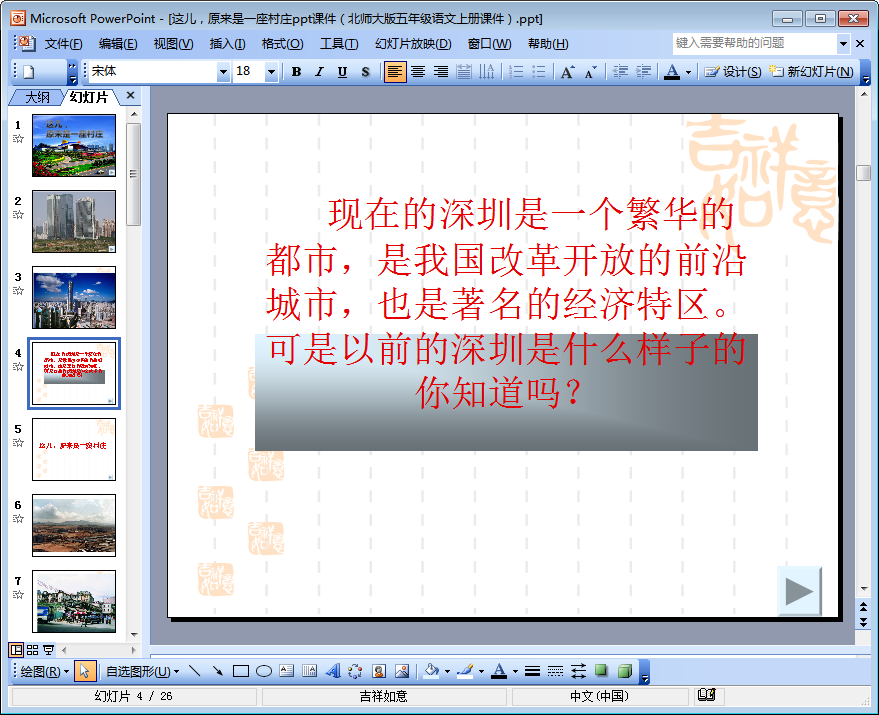Click the Increase Indent icon
This screenshot has height=715, width=879.
643,72
